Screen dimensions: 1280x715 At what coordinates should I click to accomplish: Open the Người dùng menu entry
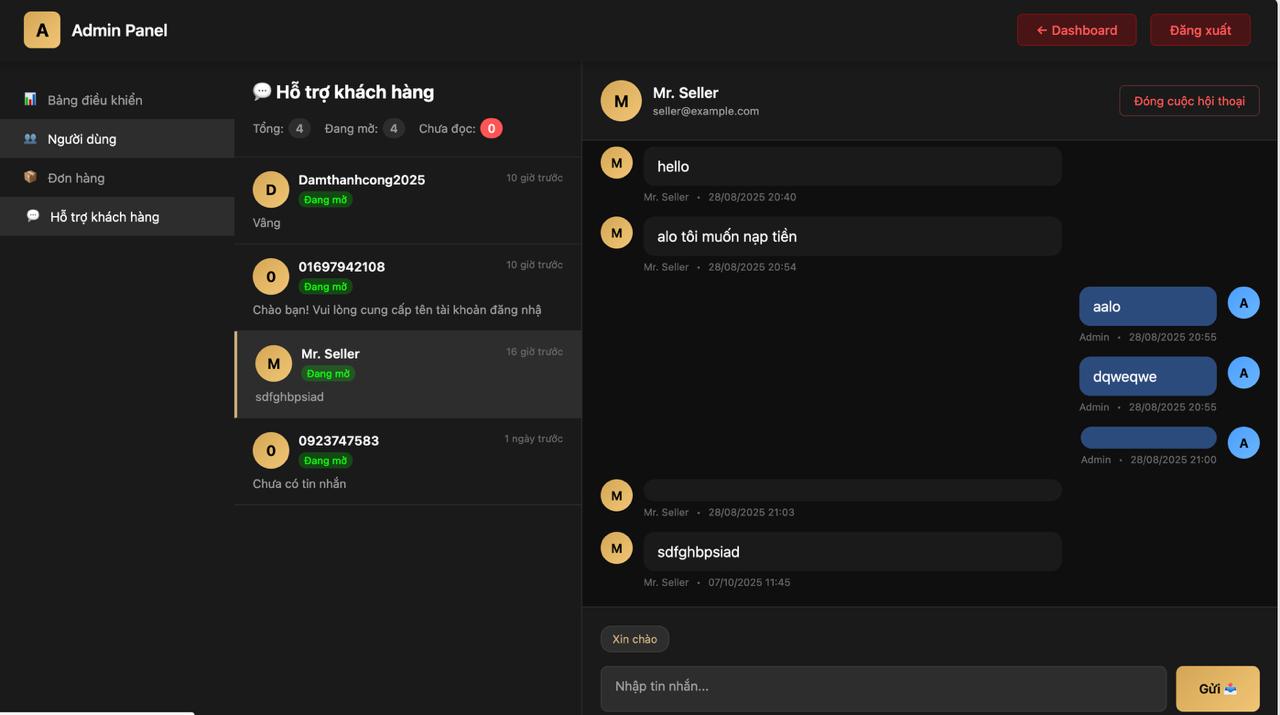pyautogui.click(x=82, y=139)
